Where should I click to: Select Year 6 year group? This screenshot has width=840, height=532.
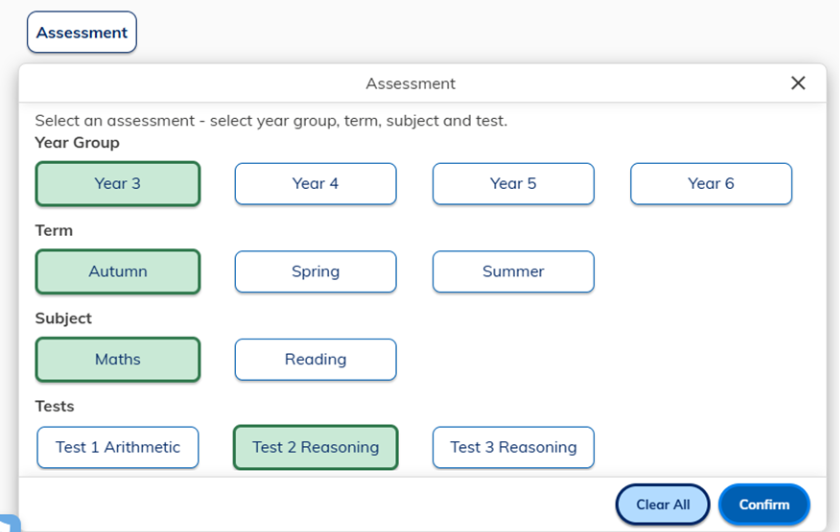711,184
